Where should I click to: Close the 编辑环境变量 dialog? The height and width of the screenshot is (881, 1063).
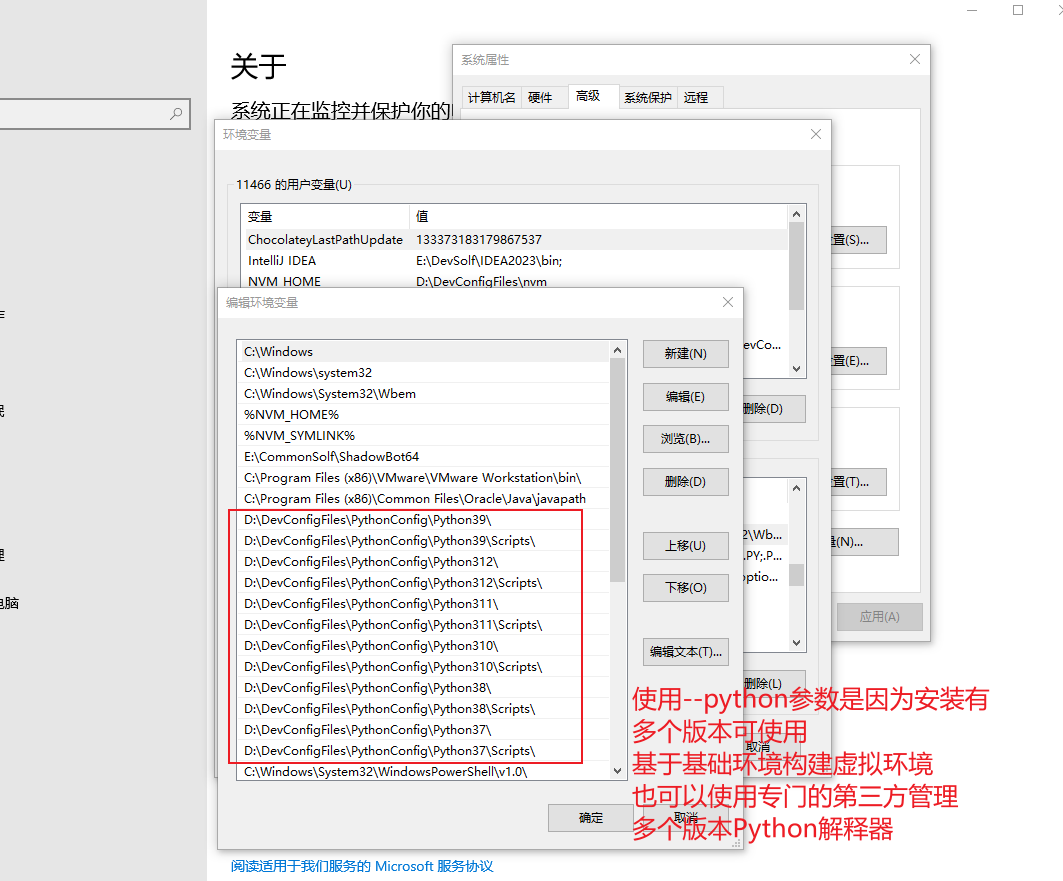[x=727, y=302]
